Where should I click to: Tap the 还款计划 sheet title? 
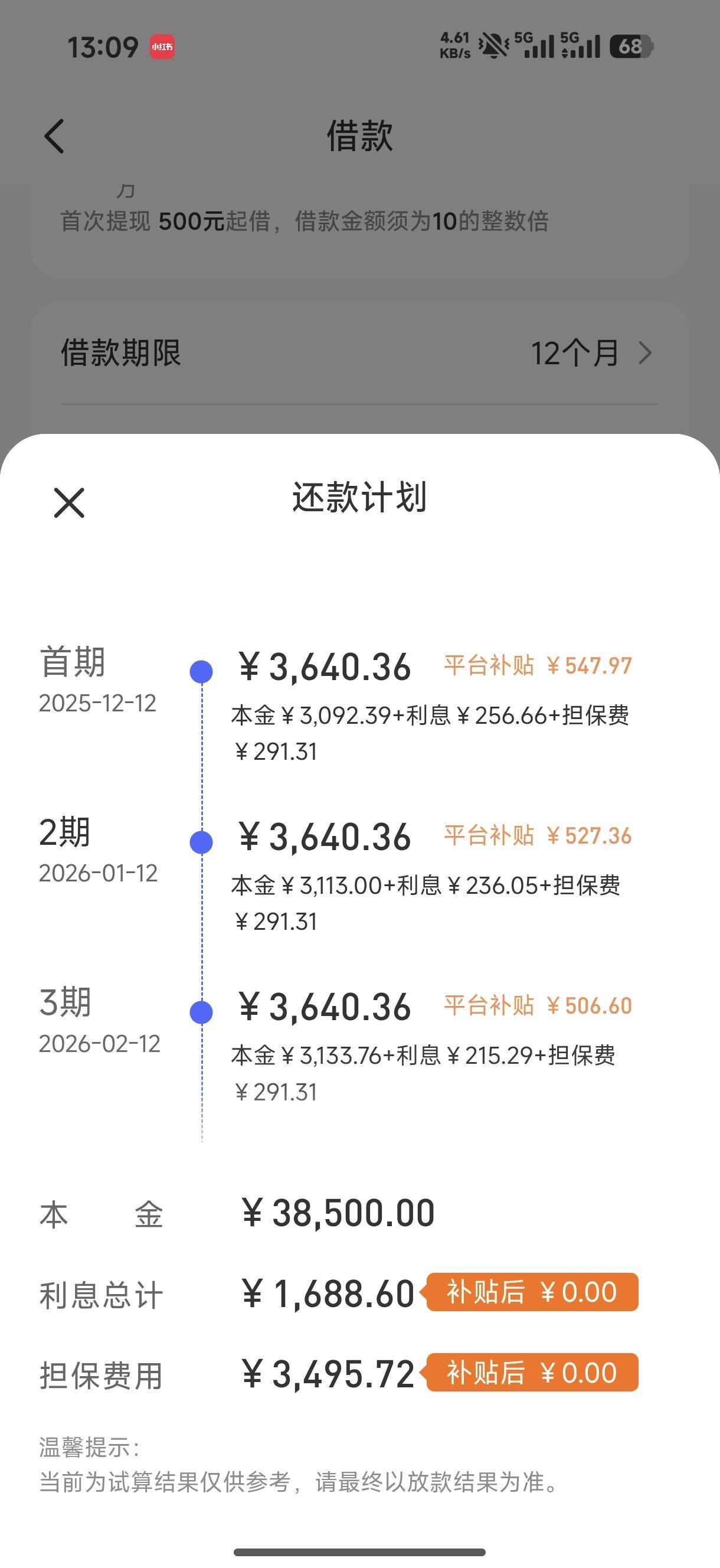point(359,497)
